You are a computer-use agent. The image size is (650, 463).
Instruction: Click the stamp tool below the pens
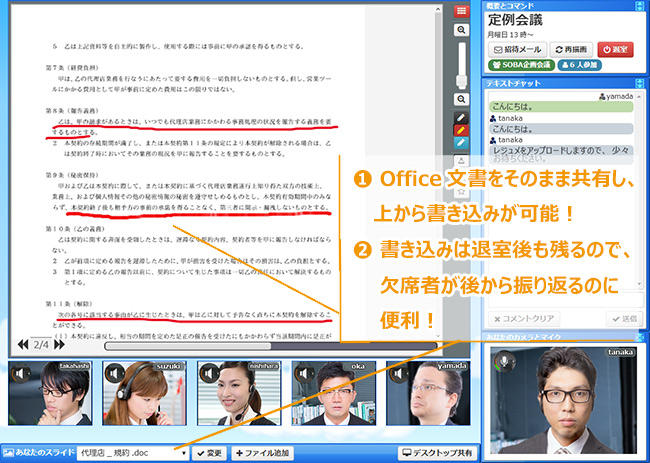(x=461, y=161)
